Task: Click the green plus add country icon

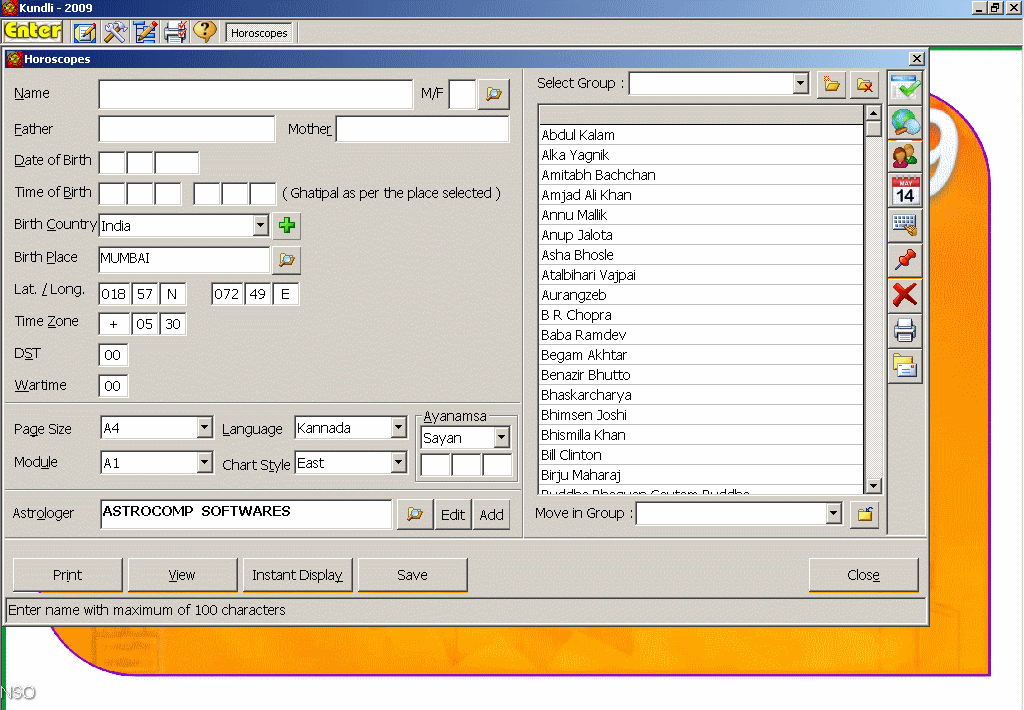Action: tap(287, 226)
